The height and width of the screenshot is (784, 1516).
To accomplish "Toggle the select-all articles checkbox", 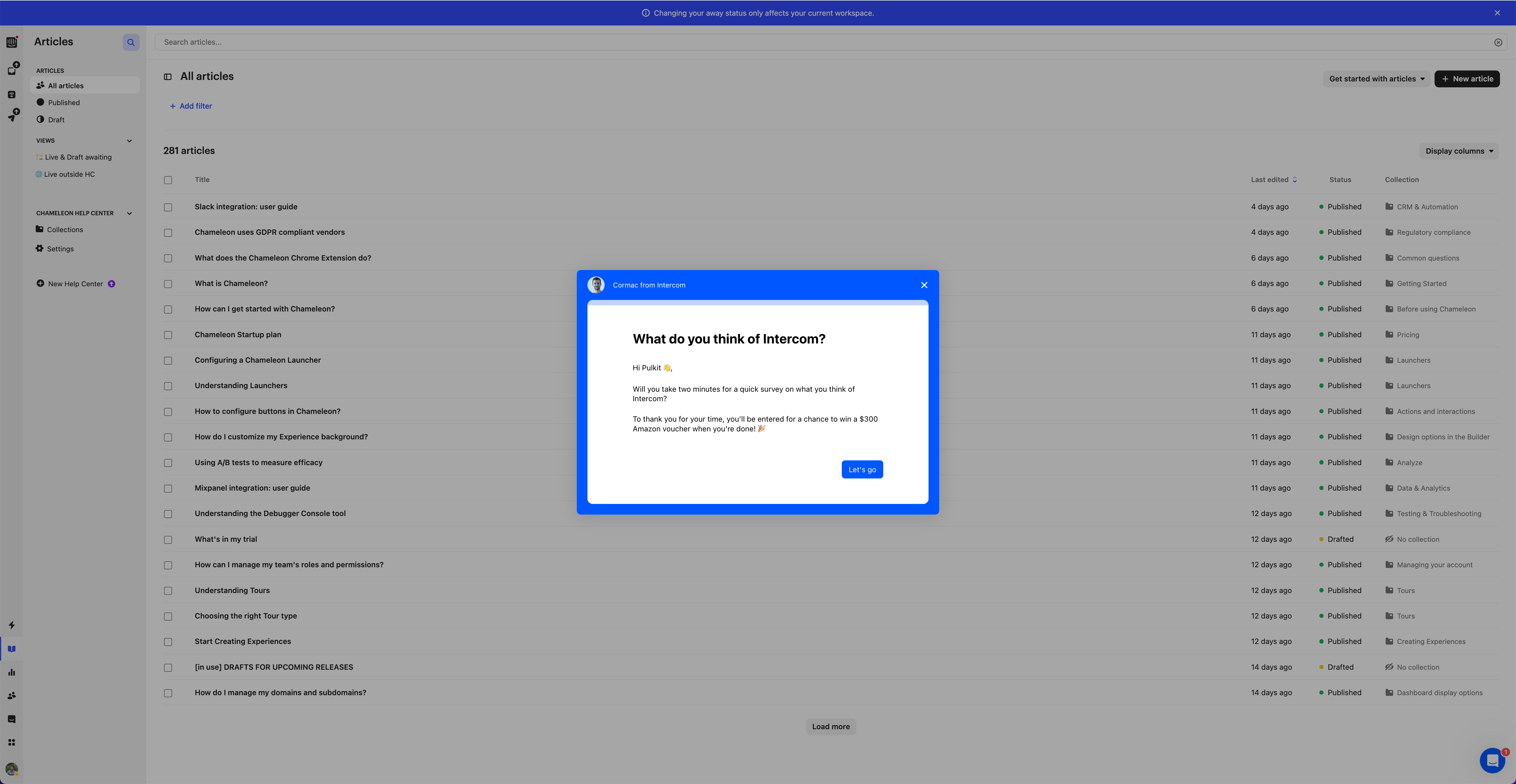I will (168, 180).
